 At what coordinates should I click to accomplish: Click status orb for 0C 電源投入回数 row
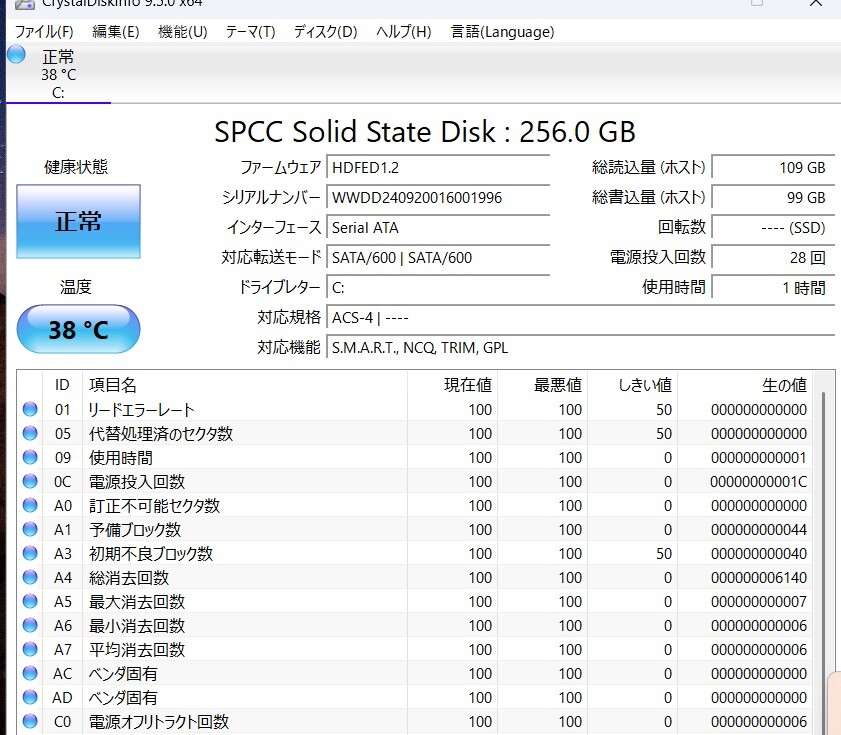[30, 481]
